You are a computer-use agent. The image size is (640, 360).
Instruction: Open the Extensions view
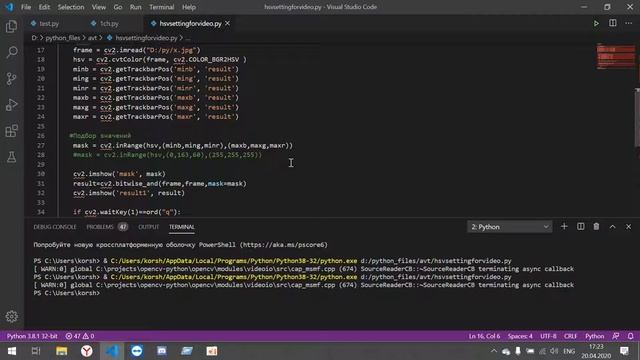click(11, 131)
